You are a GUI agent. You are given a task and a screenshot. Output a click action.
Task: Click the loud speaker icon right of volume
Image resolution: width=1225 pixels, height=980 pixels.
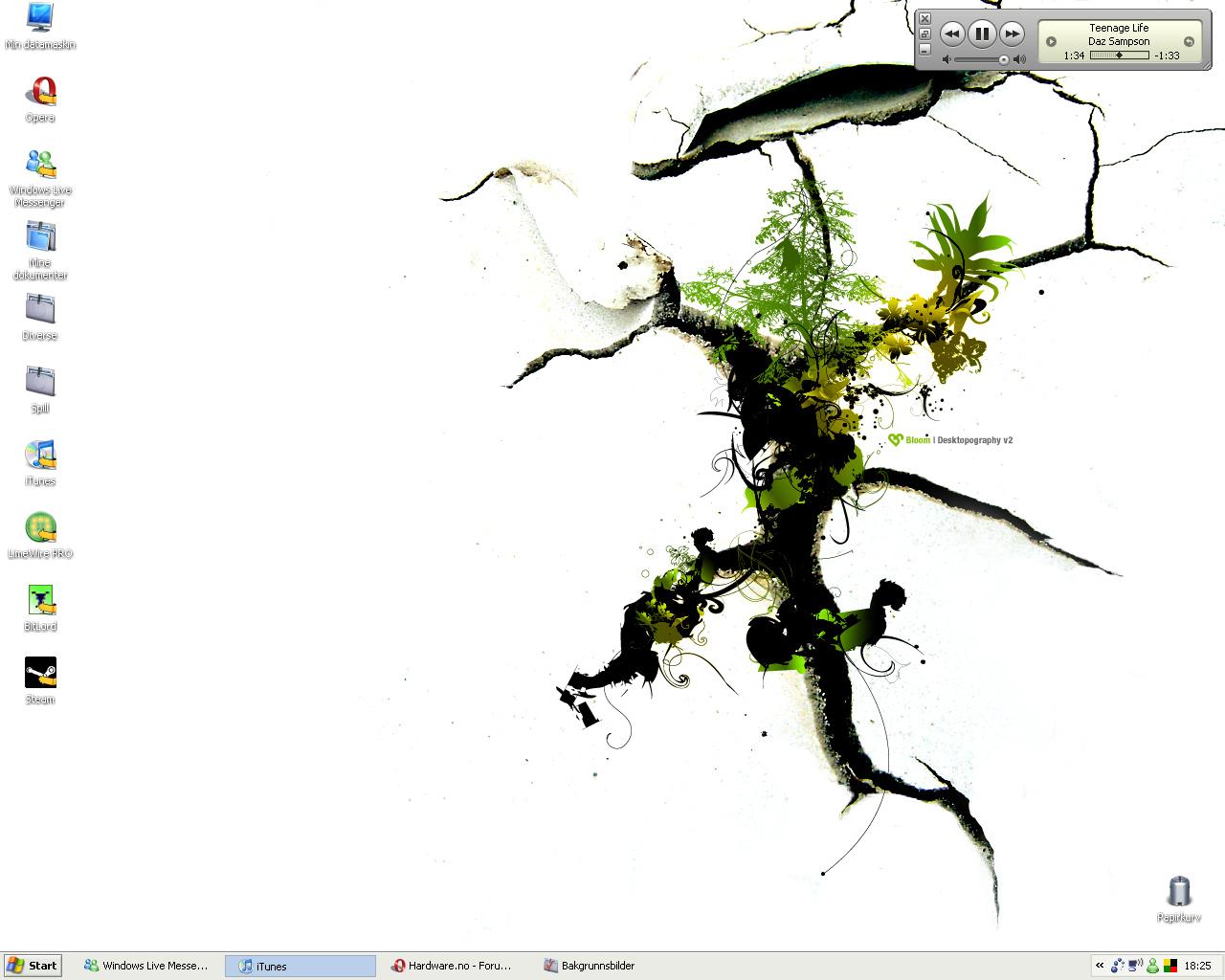1019,59
